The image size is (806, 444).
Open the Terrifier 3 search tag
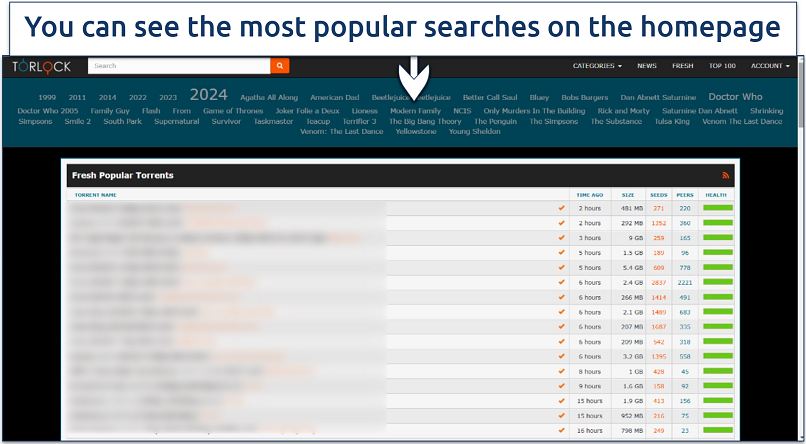359,121
